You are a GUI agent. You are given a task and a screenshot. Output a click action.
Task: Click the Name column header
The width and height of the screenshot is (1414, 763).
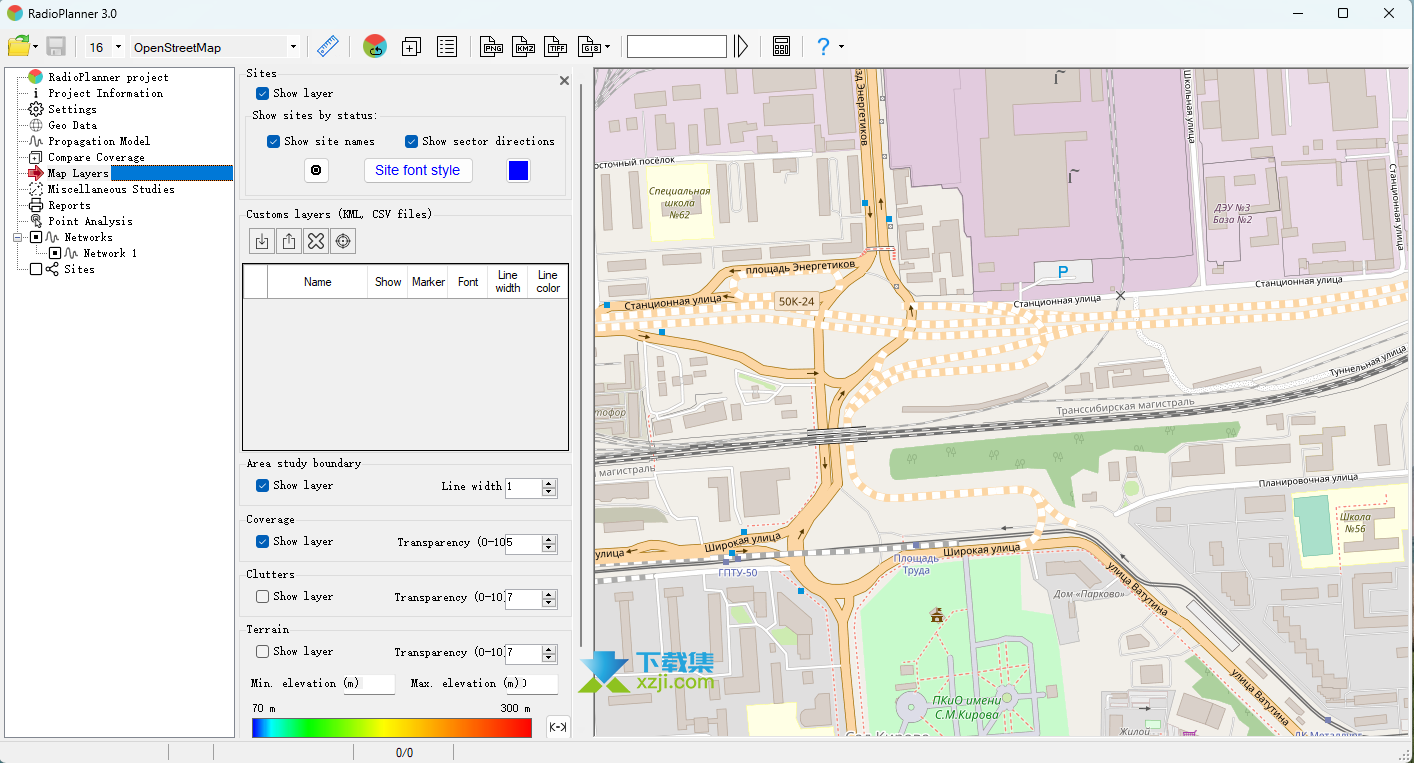pyautogui.click(x=318, y=282)
